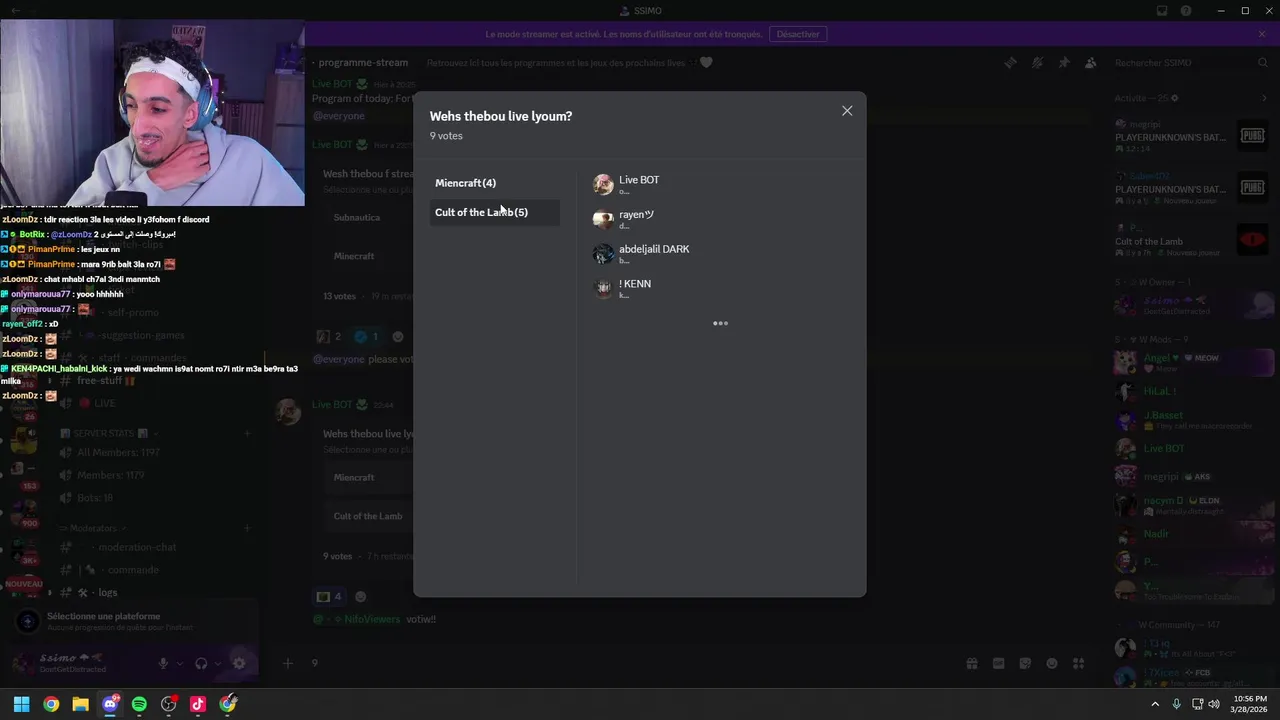
Task: Open Cult of the Lamb activity card
Action: (1192, 240)
